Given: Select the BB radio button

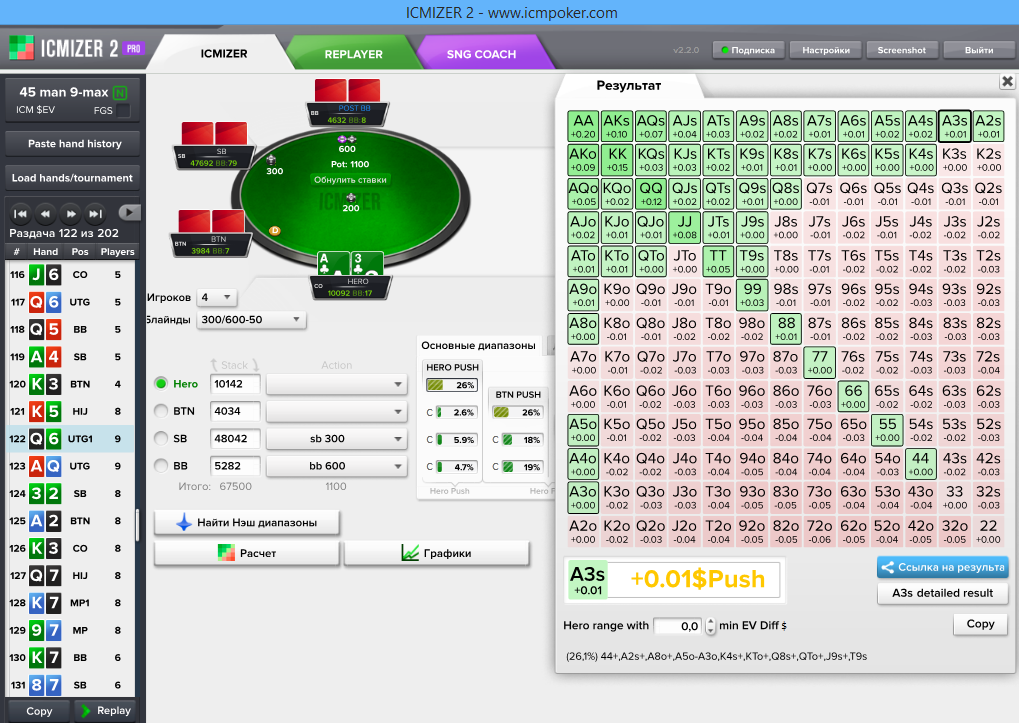Looking at the screenshot, I should pos(161,465).
